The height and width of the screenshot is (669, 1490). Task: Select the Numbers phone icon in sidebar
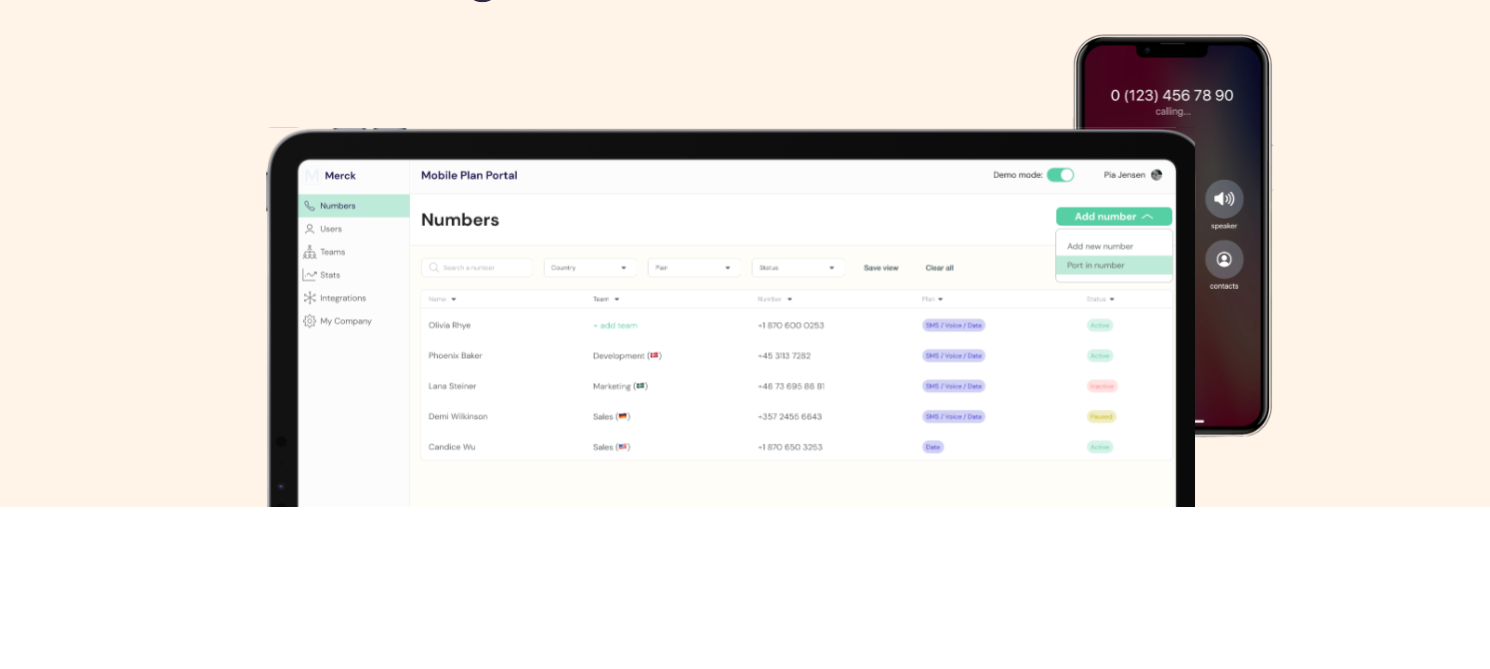pos(310,205)
